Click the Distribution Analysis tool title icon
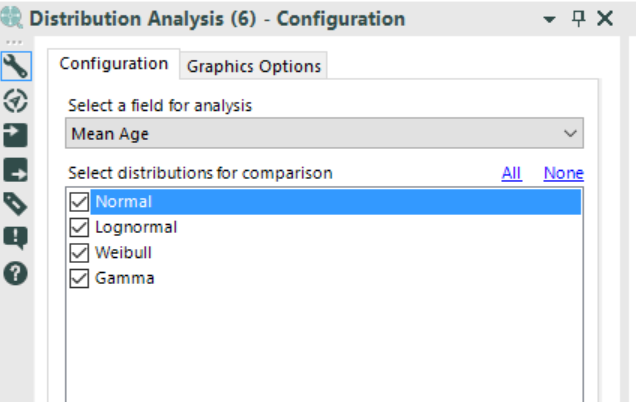 coord(13,19)
